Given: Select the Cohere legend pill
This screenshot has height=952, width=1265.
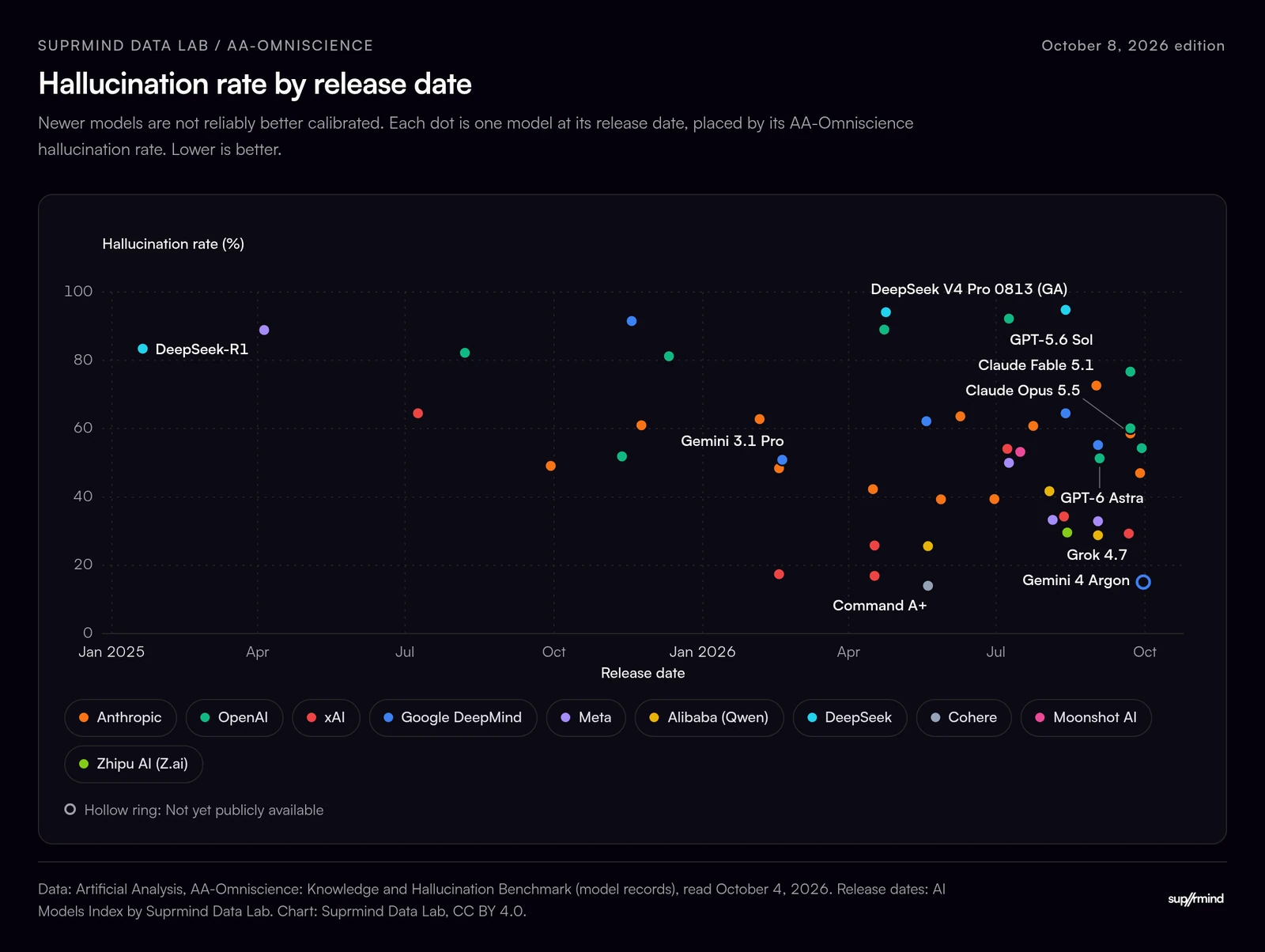Looking at the screenshot, I should pyautogui.click(x=964, y=718).
